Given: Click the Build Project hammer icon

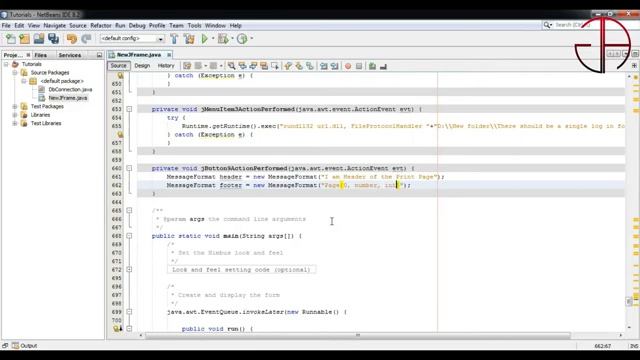Looking at the screenshot, I should click(x=174, y=39).
